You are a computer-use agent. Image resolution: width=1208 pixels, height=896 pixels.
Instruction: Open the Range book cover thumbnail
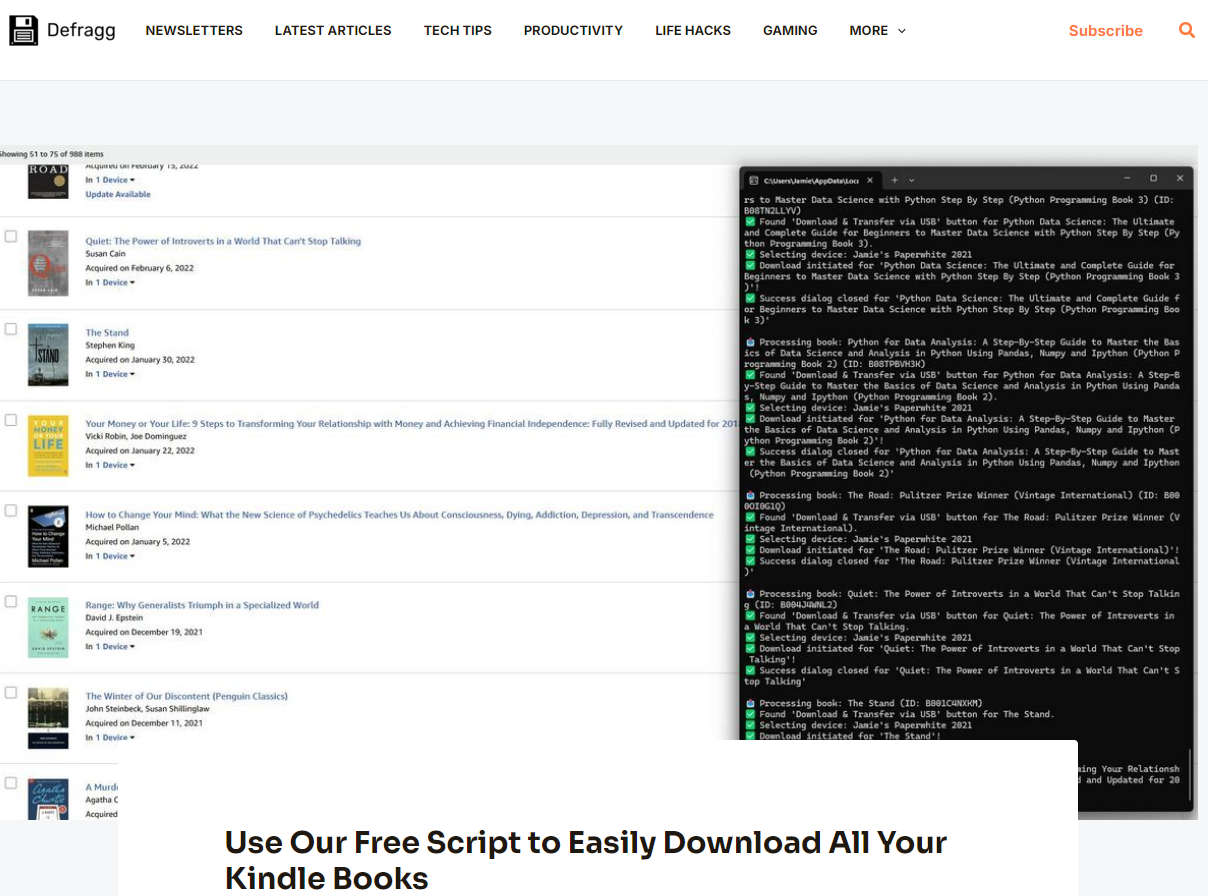coord(48,627)
